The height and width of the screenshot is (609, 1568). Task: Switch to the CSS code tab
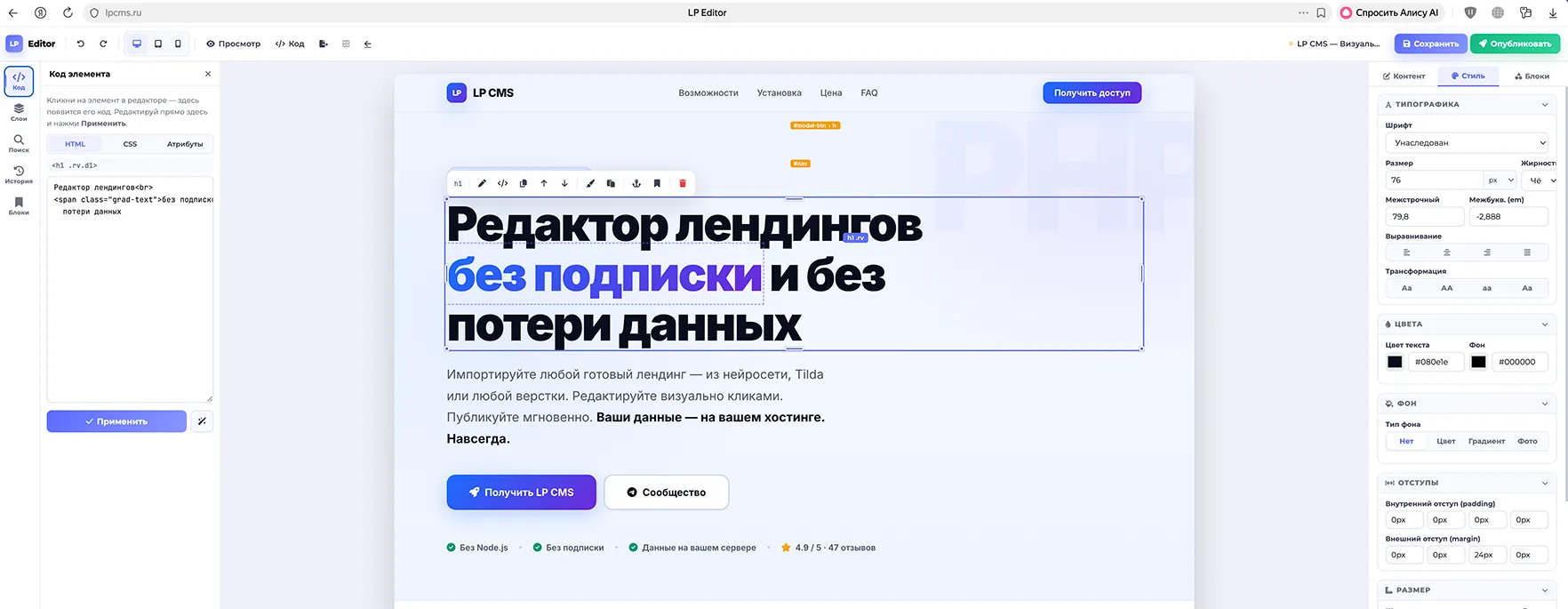click(130, 144)
